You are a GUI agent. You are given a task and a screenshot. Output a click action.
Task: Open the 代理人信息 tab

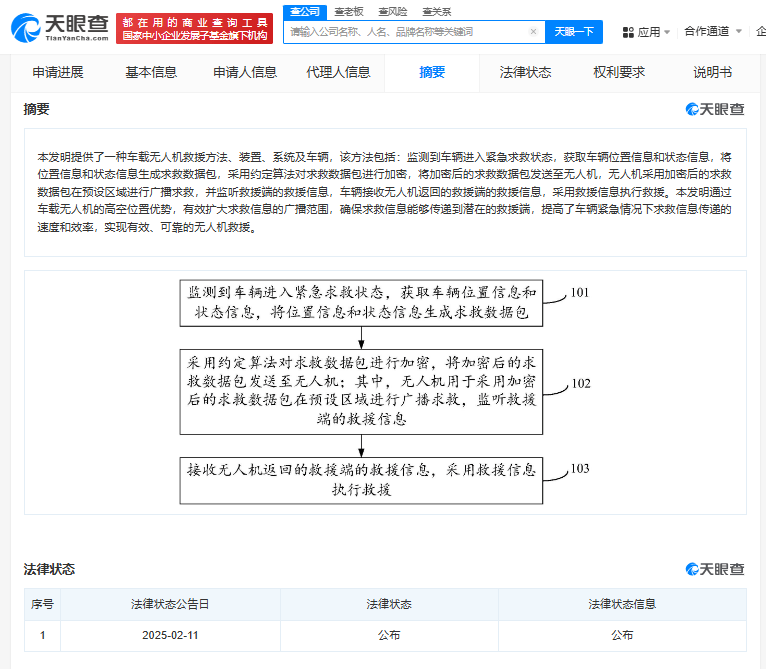[x=338, y=72]
